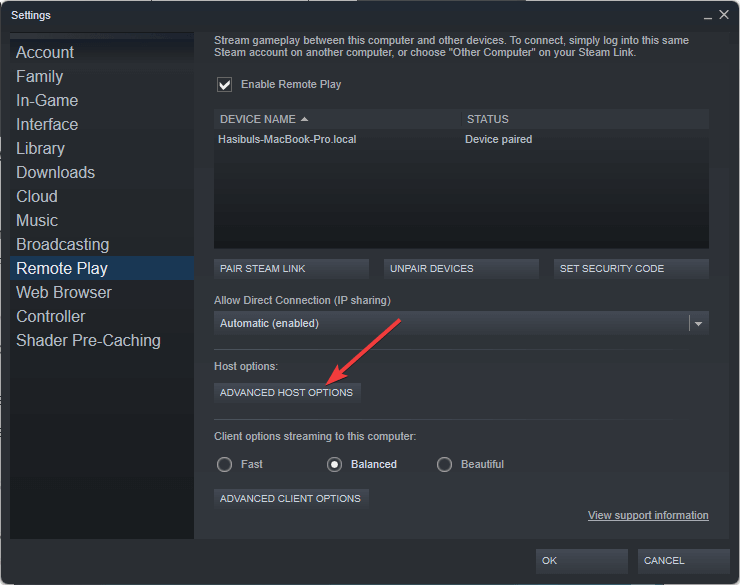Click Cancel to discard changes
This screenshot has width=740, height=585.
pos(683,561)
